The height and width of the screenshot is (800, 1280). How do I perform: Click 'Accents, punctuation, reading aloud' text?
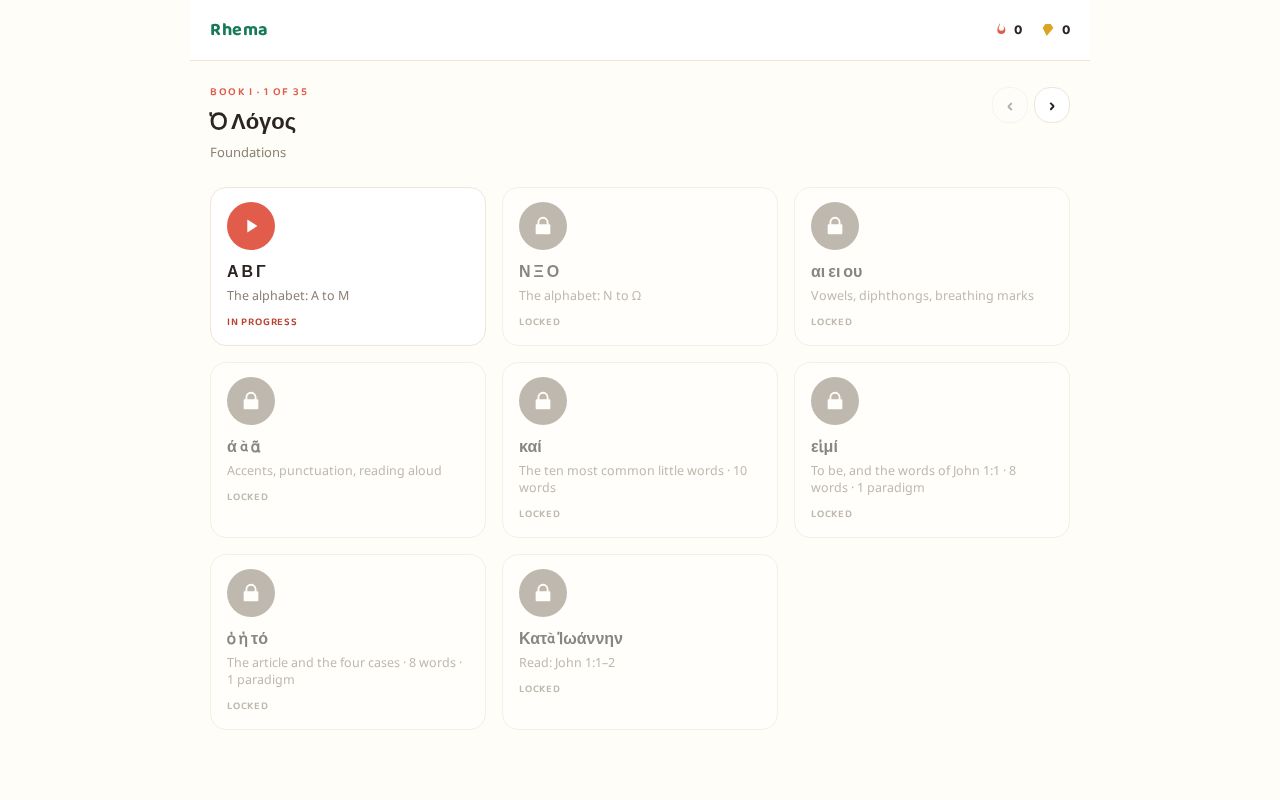click(x=334, y=471)
